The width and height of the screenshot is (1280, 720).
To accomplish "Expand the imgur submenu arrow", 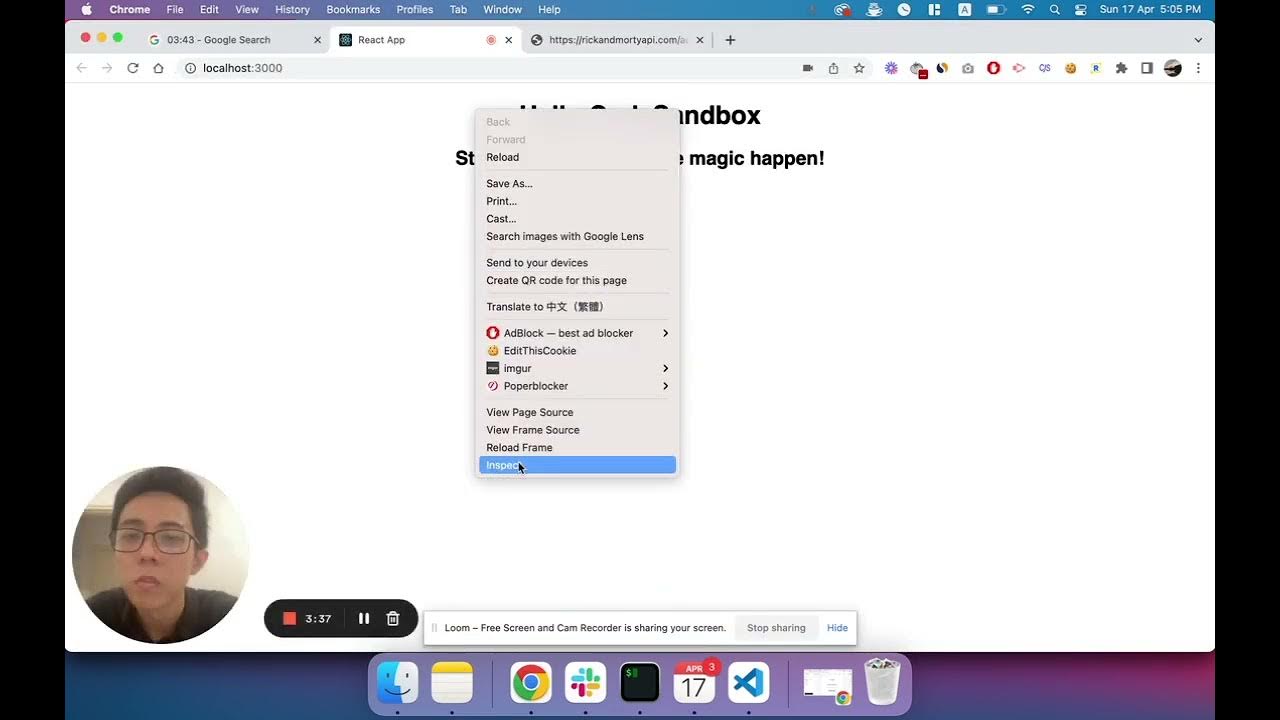I will (665, 368).
